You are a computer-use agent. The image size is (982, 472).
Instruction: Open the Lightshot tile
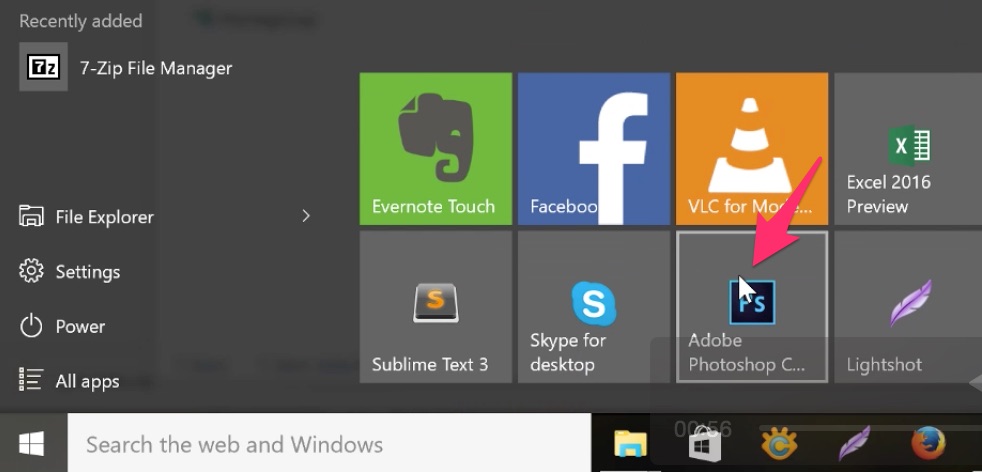(908, 307)
